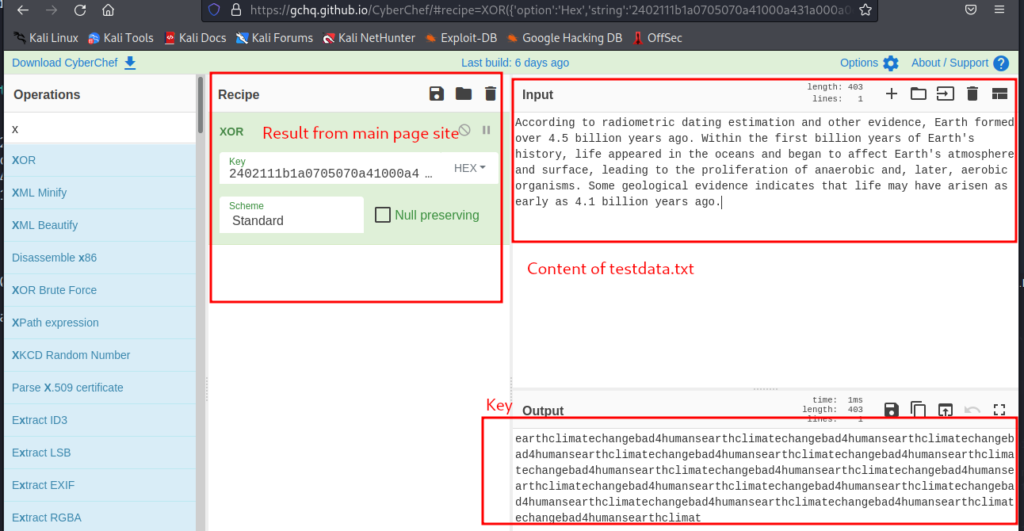Image resolution: width=1024 pixels, height=531 pixels.
Task: Go back in the browser
Action: coord(23,10)
